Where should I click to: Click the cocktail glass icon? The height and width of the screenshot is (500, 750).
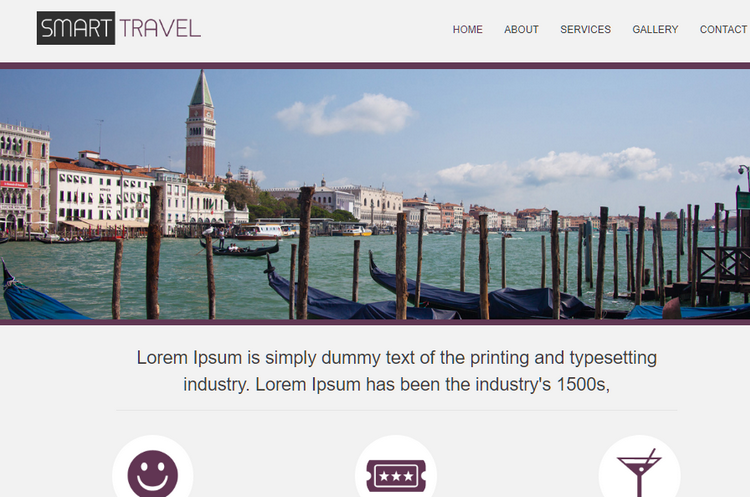point(640,473)
